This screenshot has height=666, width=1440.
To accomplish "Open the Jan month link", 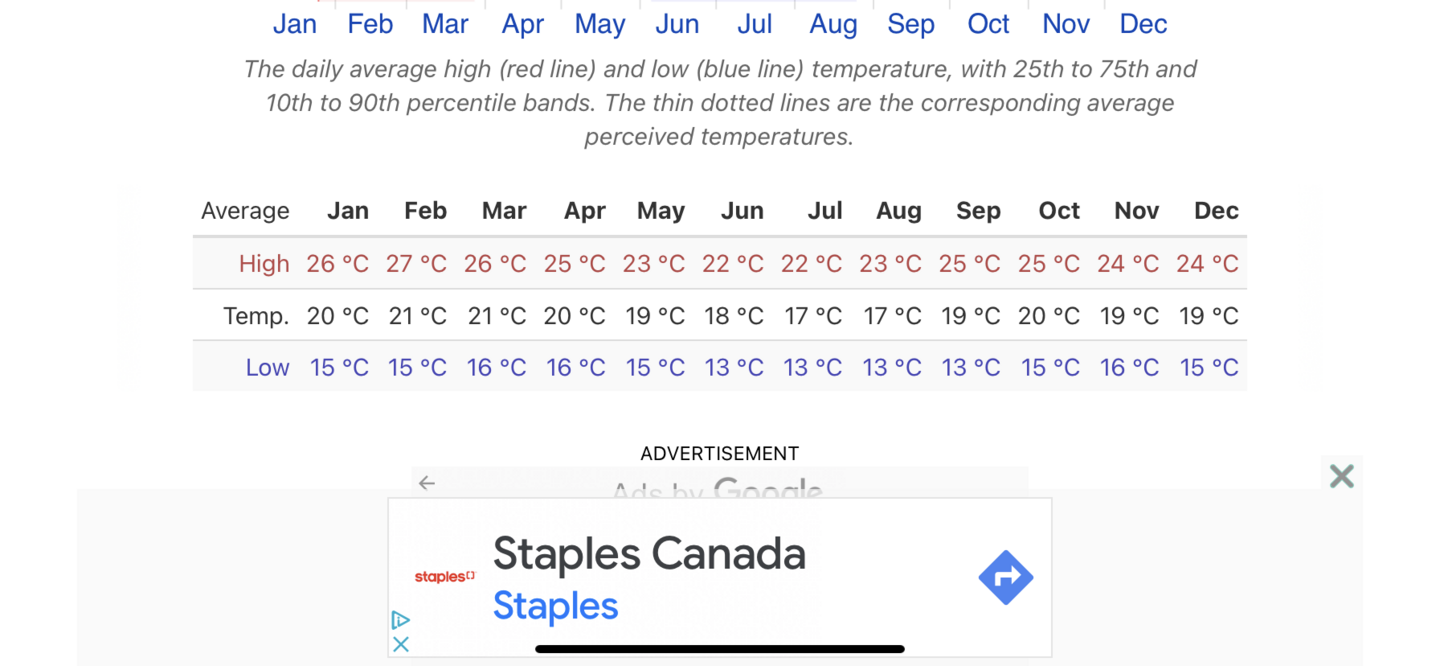I will coord(295,24).
